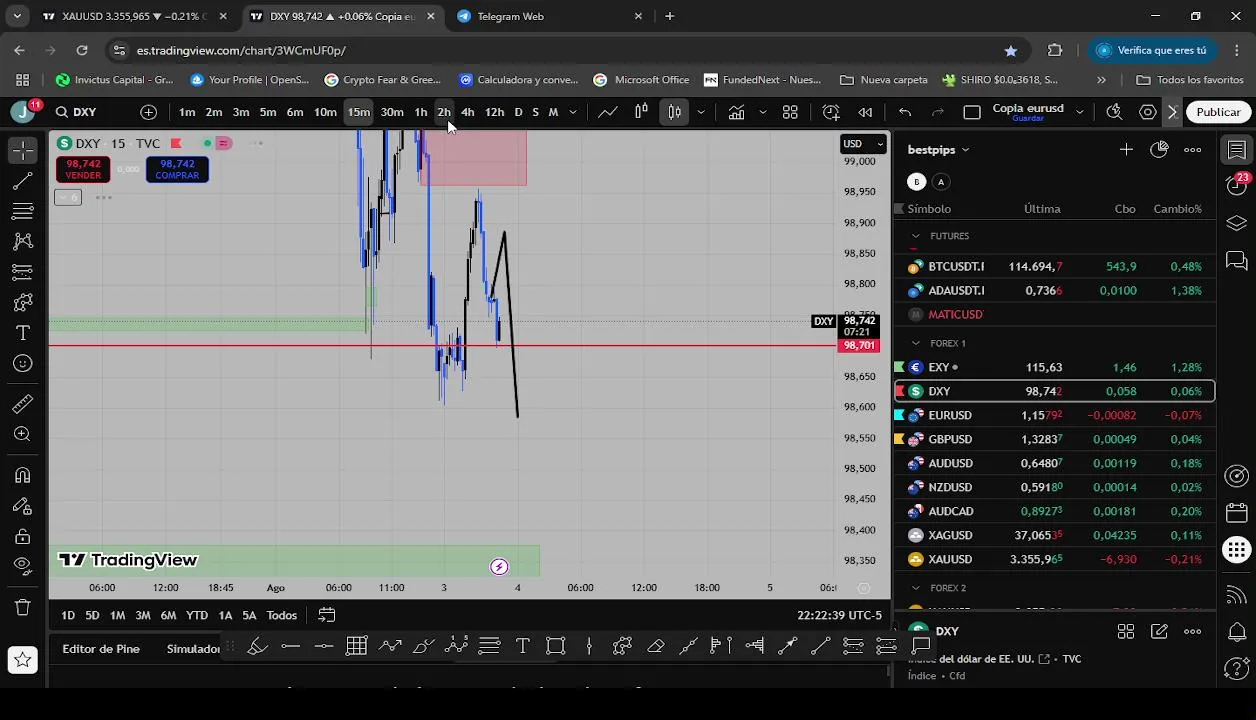Open the Editor de Pine tab

click(101, 649)
